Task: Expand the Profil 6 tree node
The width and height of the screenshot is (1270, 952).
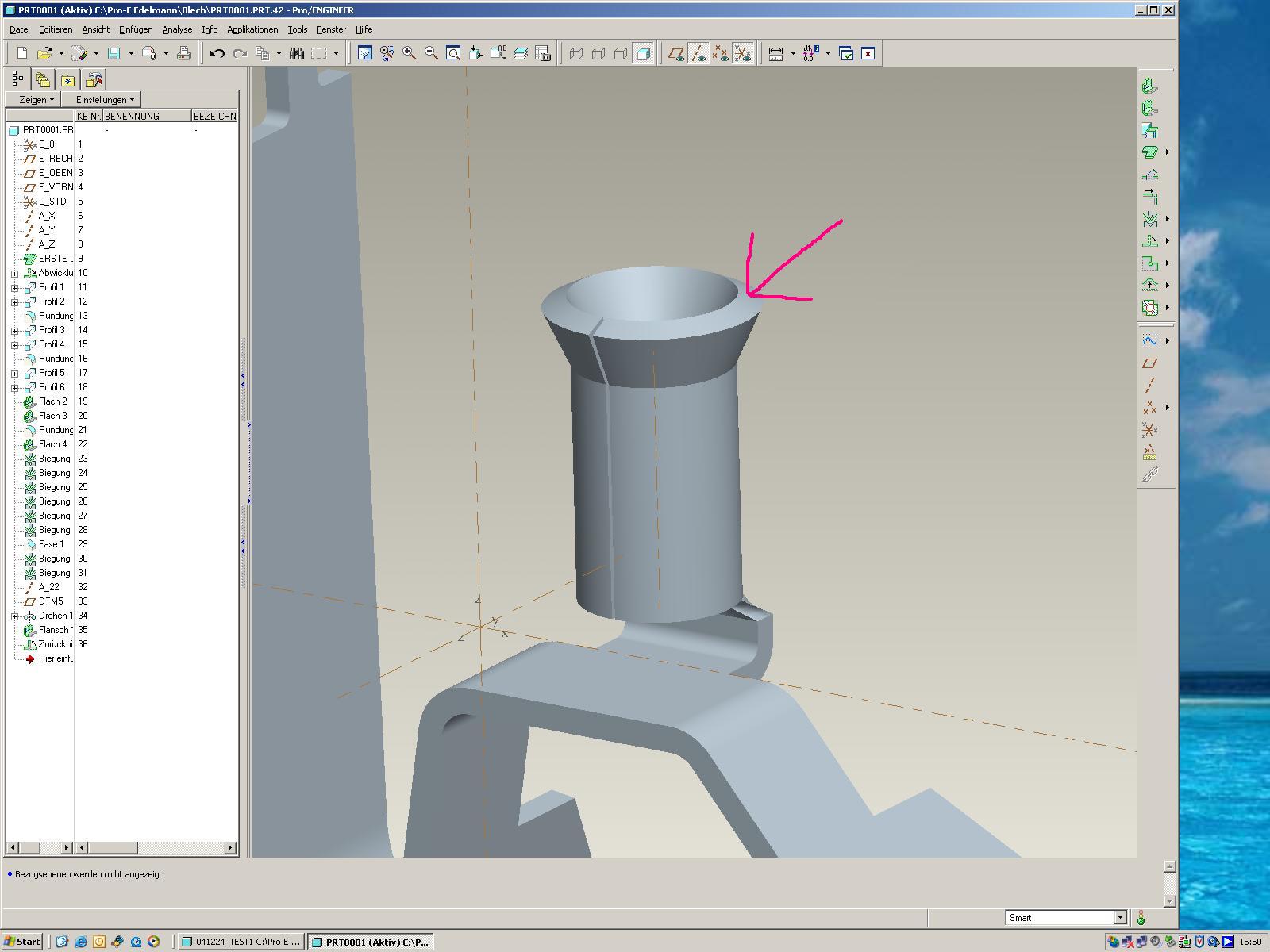Action: click(14, 387)
